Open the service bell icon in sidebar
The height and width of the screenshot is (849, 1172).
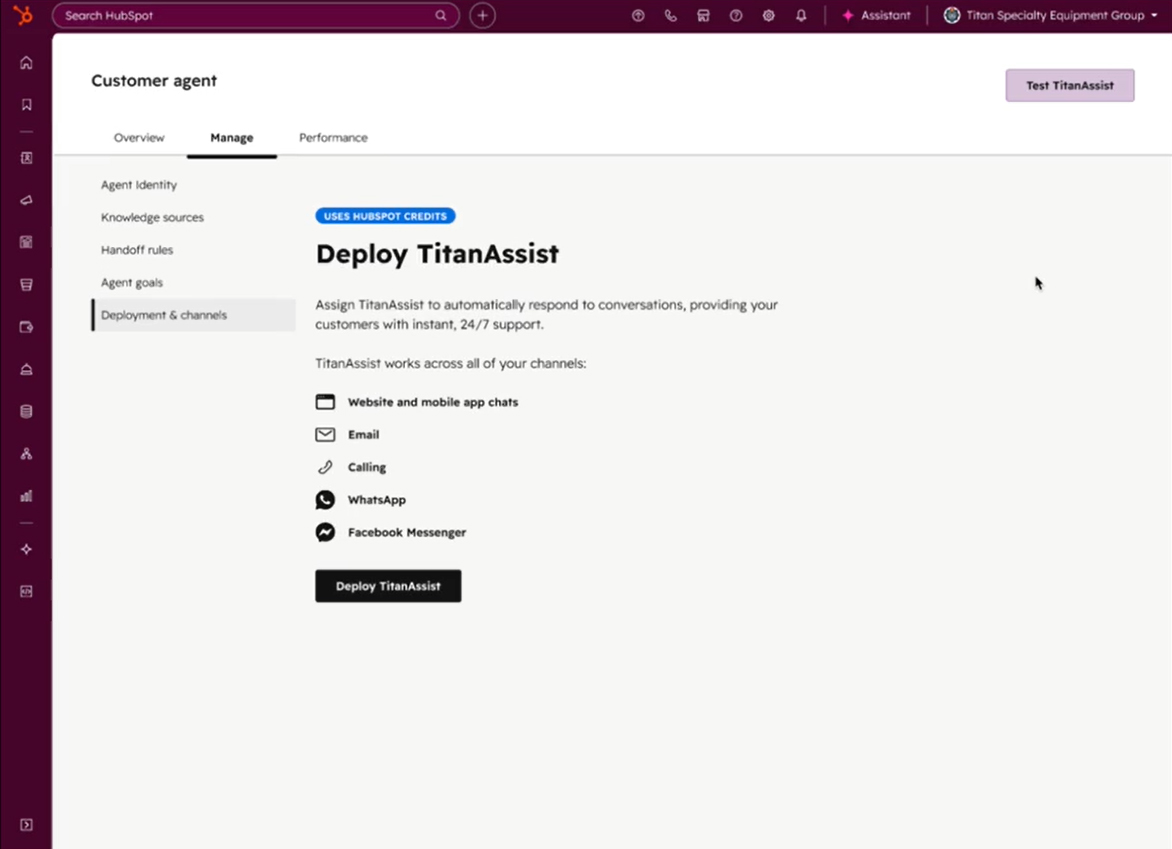(x=26, y=369)
